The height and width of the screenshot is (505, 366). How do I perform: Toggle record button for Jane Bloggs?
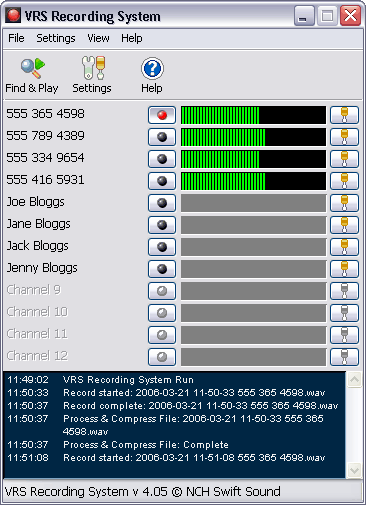(x=162, y=225)
